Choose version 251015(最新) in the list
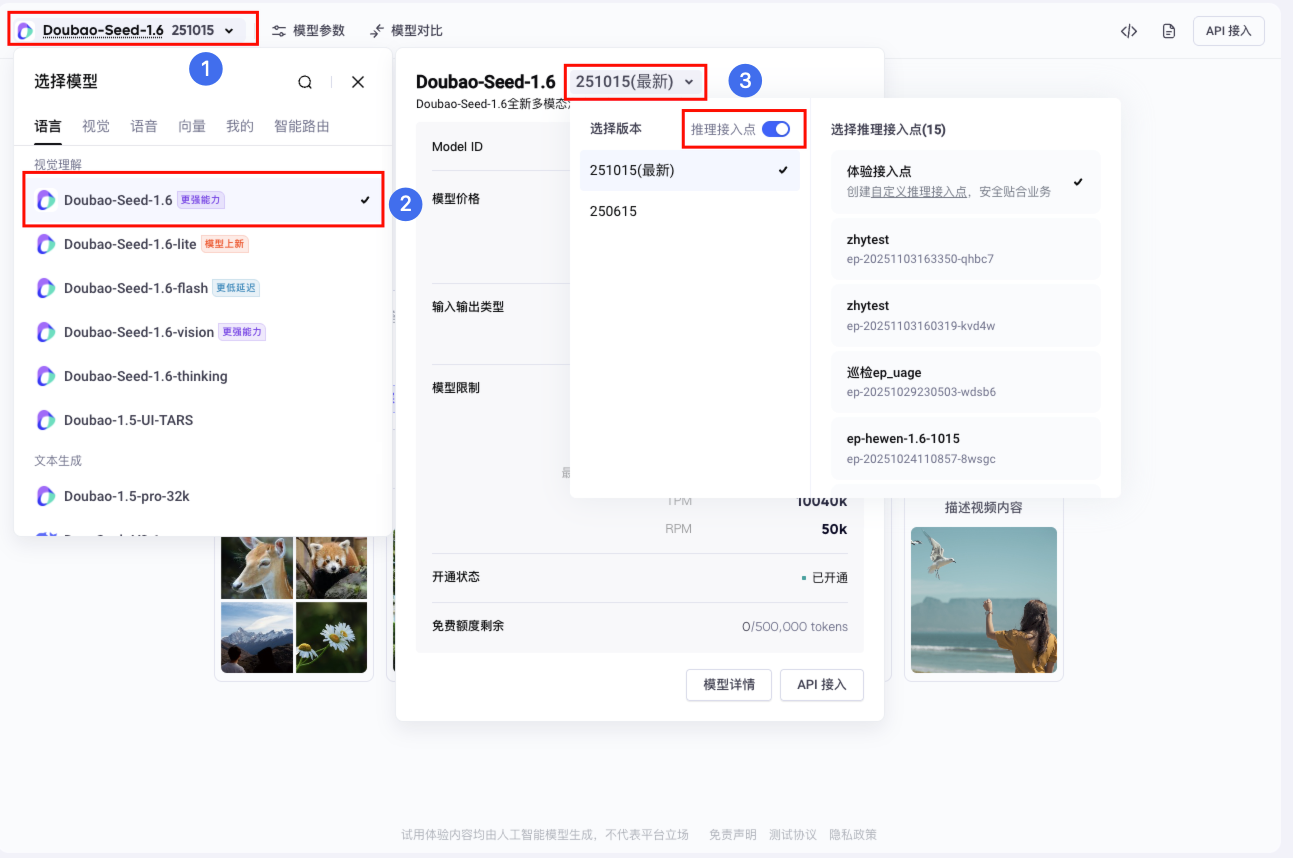 click(x=690, y=170)
